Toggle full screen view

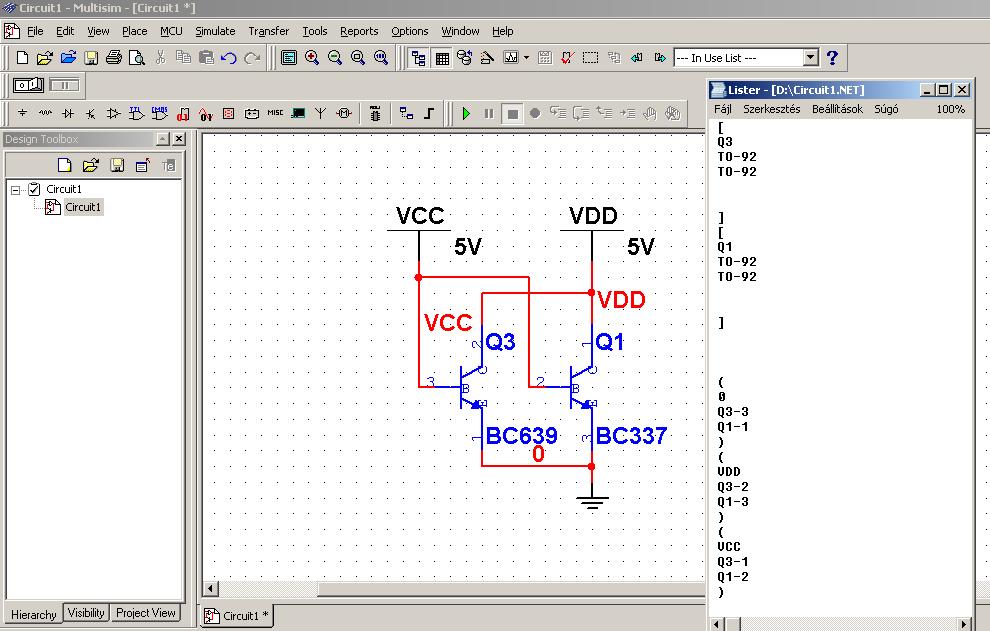coord(289,58)
